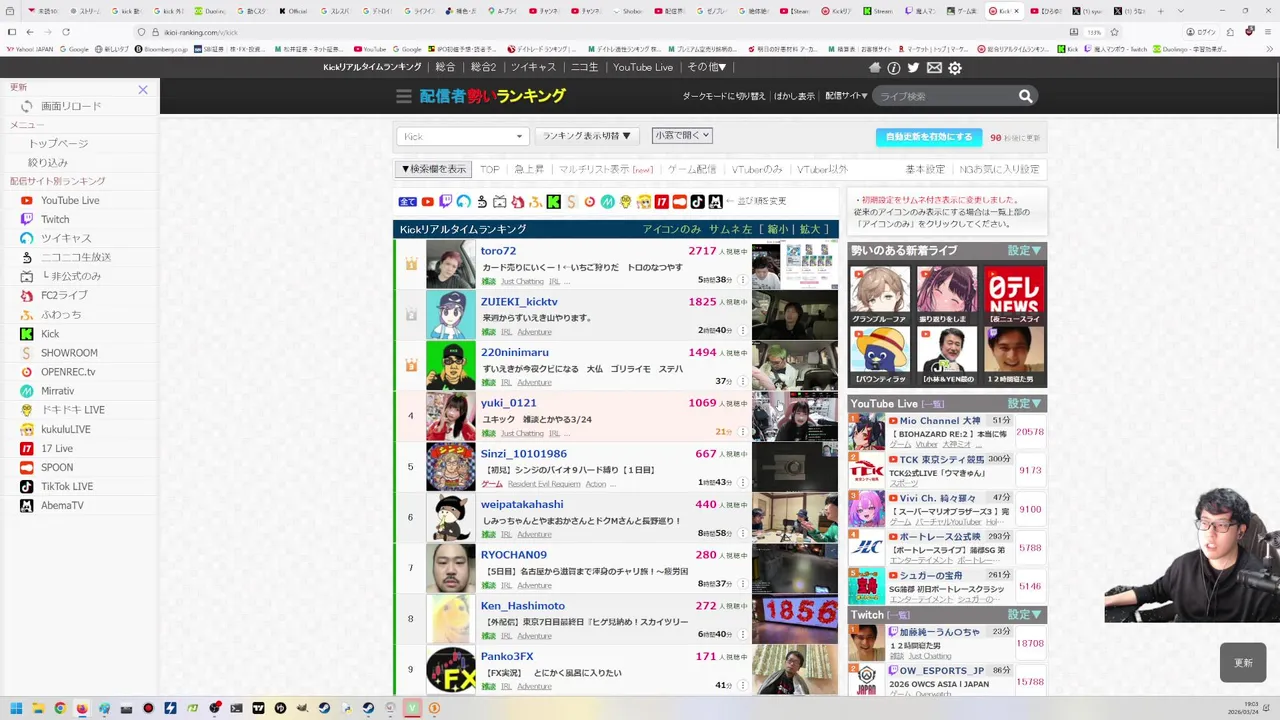The height and width of the screenshot is (720, 1280).
Task: Select the VTuberのみ tab
Action: pos(757,169)
